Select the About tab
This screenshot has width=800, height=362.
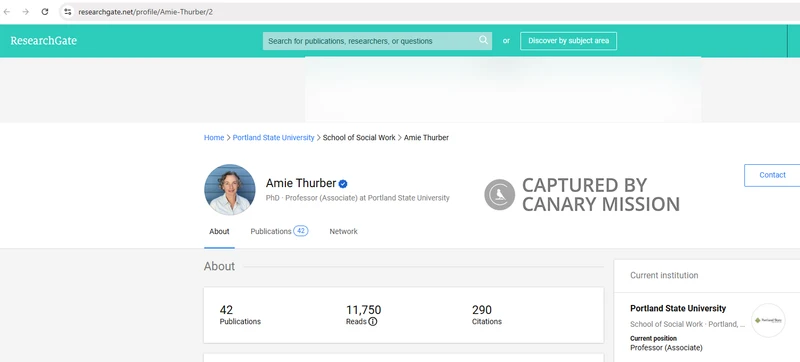click(219, 231)
